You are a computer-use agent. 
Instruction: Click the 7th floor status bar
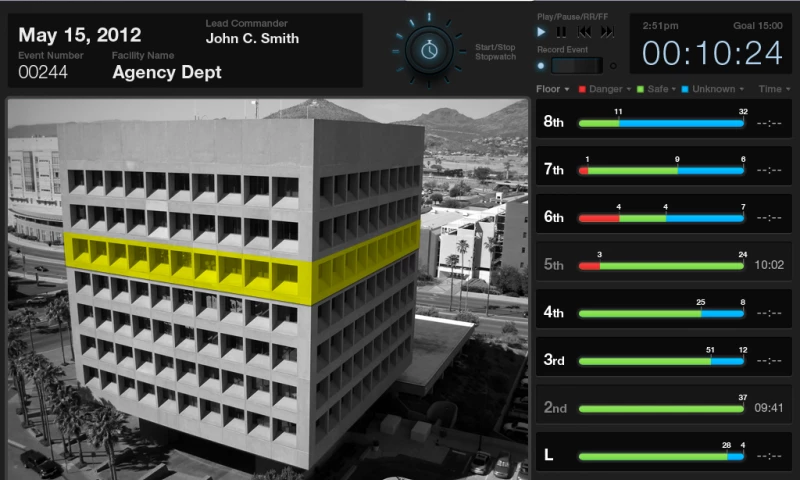coord(661,171)
